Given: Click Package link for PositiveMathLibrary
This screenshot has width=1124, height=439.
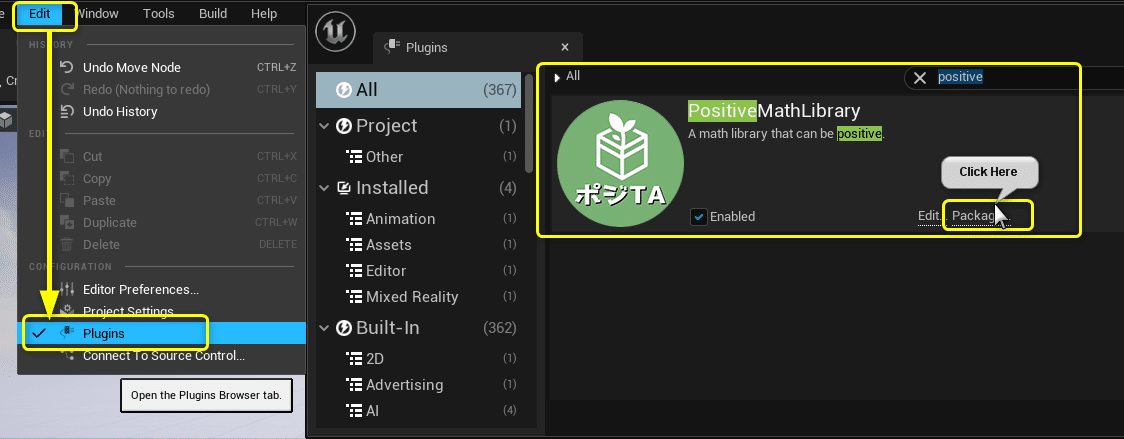Looking at the screenshot, I should click(980, 217).
